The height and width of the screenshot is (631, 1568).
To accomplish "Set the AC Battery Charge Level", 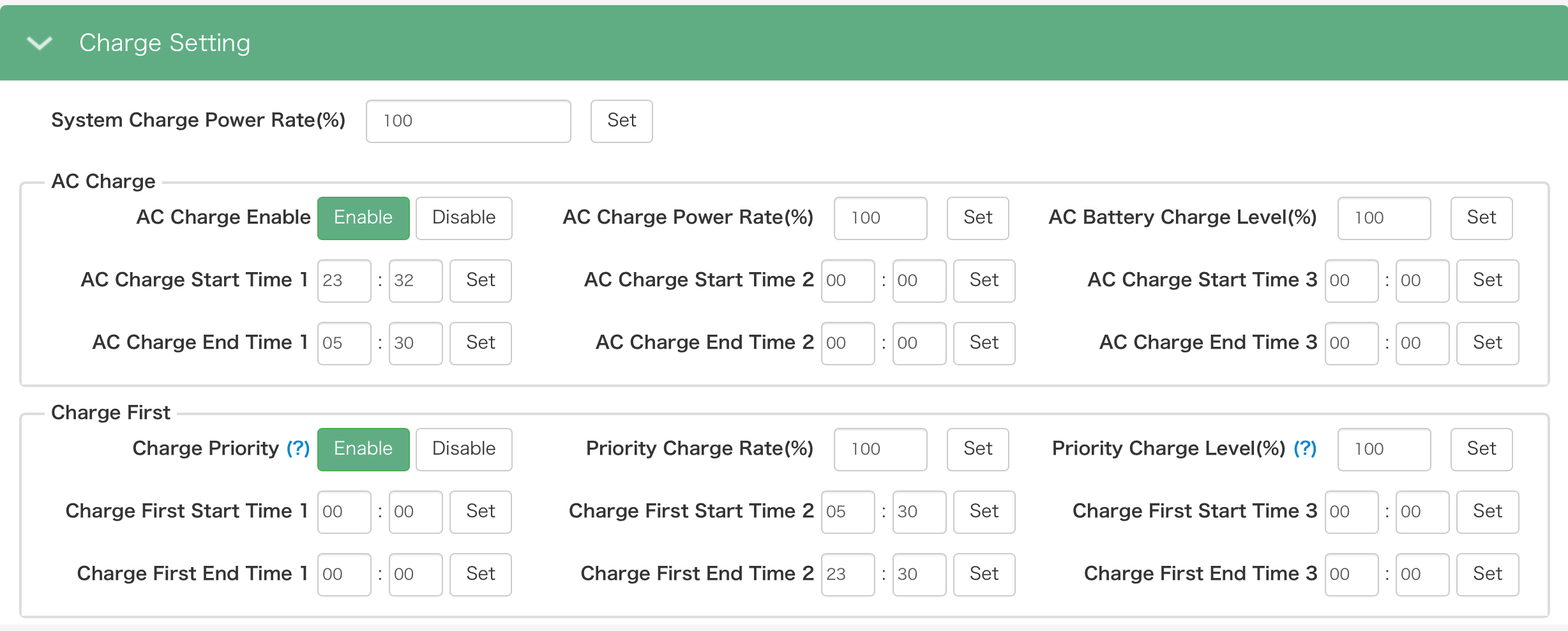I will click(1482, 218).
